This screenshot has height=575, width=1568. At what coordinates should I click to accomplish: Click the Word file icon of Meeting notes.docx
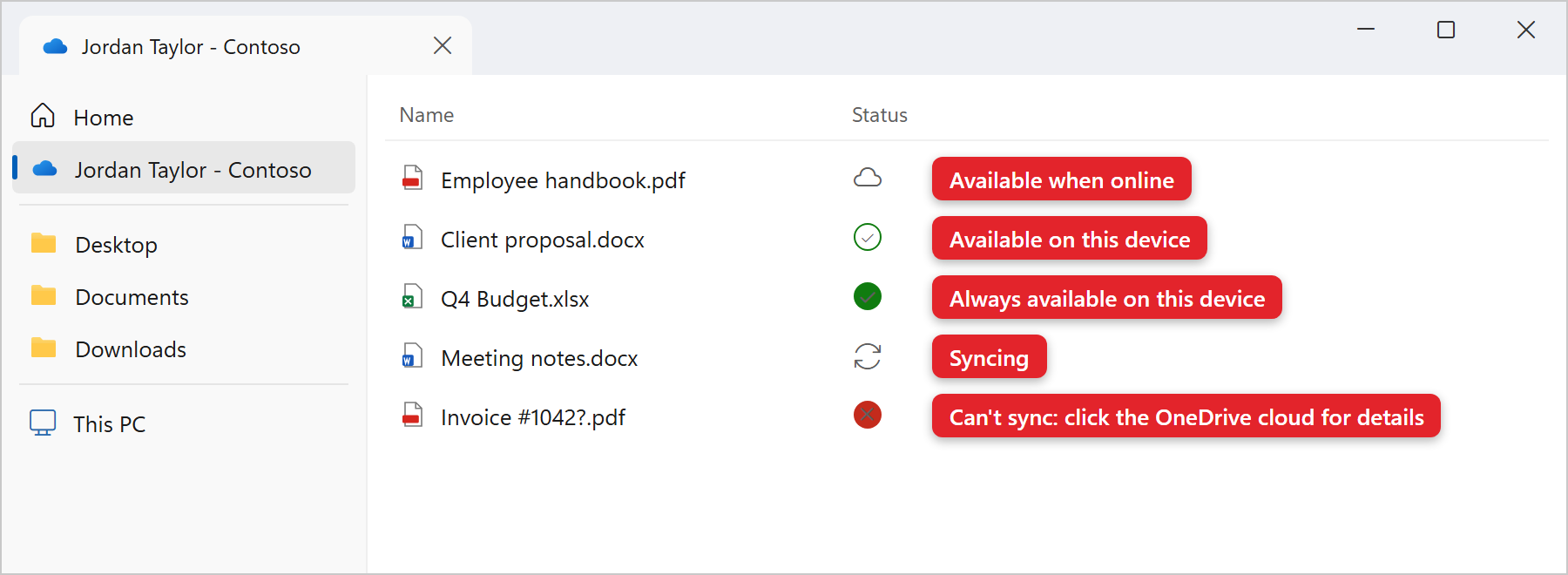(x=412, y=355)
